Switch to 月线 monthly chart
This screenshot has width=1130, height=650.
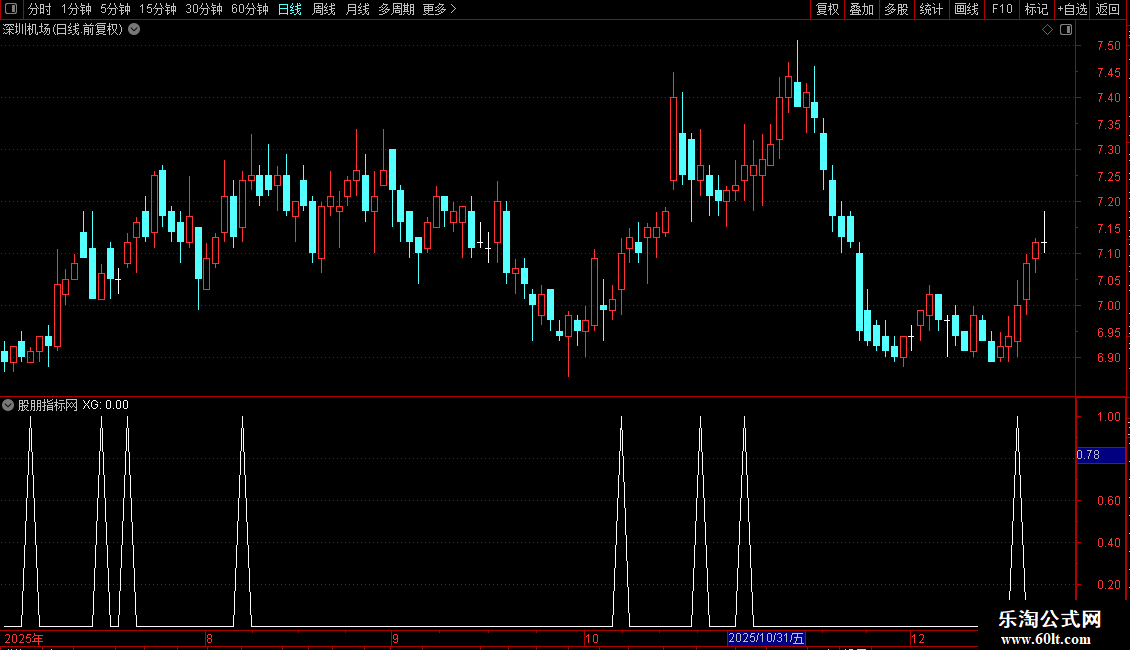[x=357, y=9]
